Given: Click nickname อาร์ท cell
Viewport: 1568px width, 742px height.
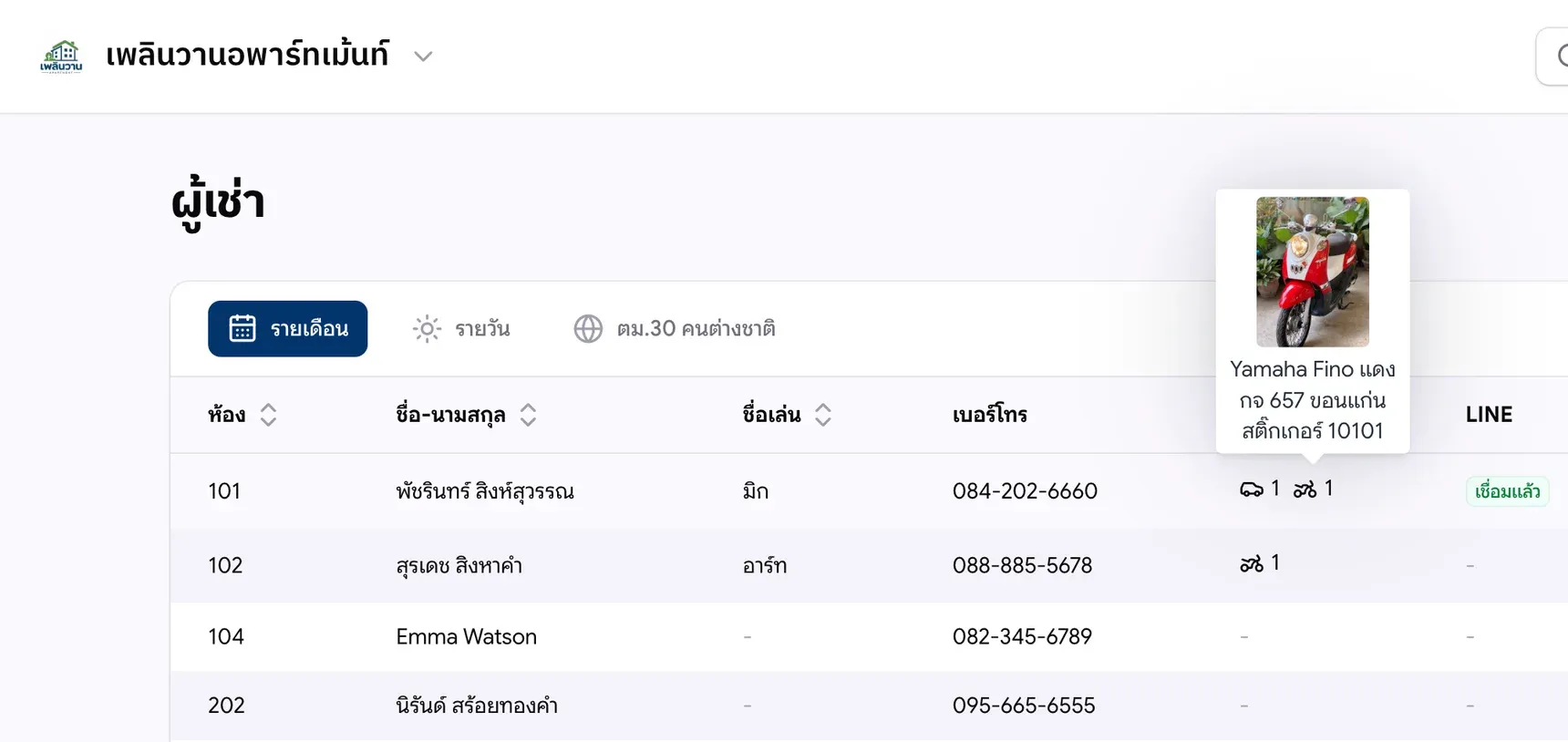Looking at the screenshot, I should coord(765,565).
